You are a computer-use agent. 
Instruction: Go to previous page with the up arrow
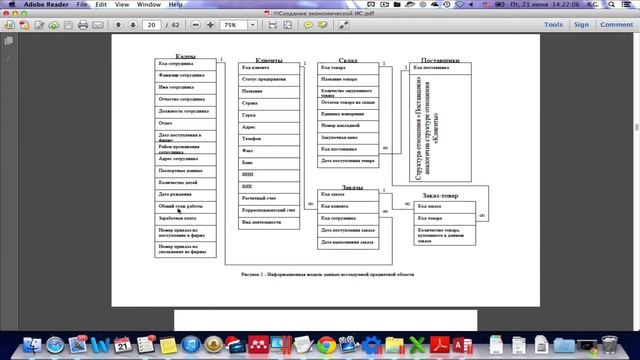click(118, 25)
